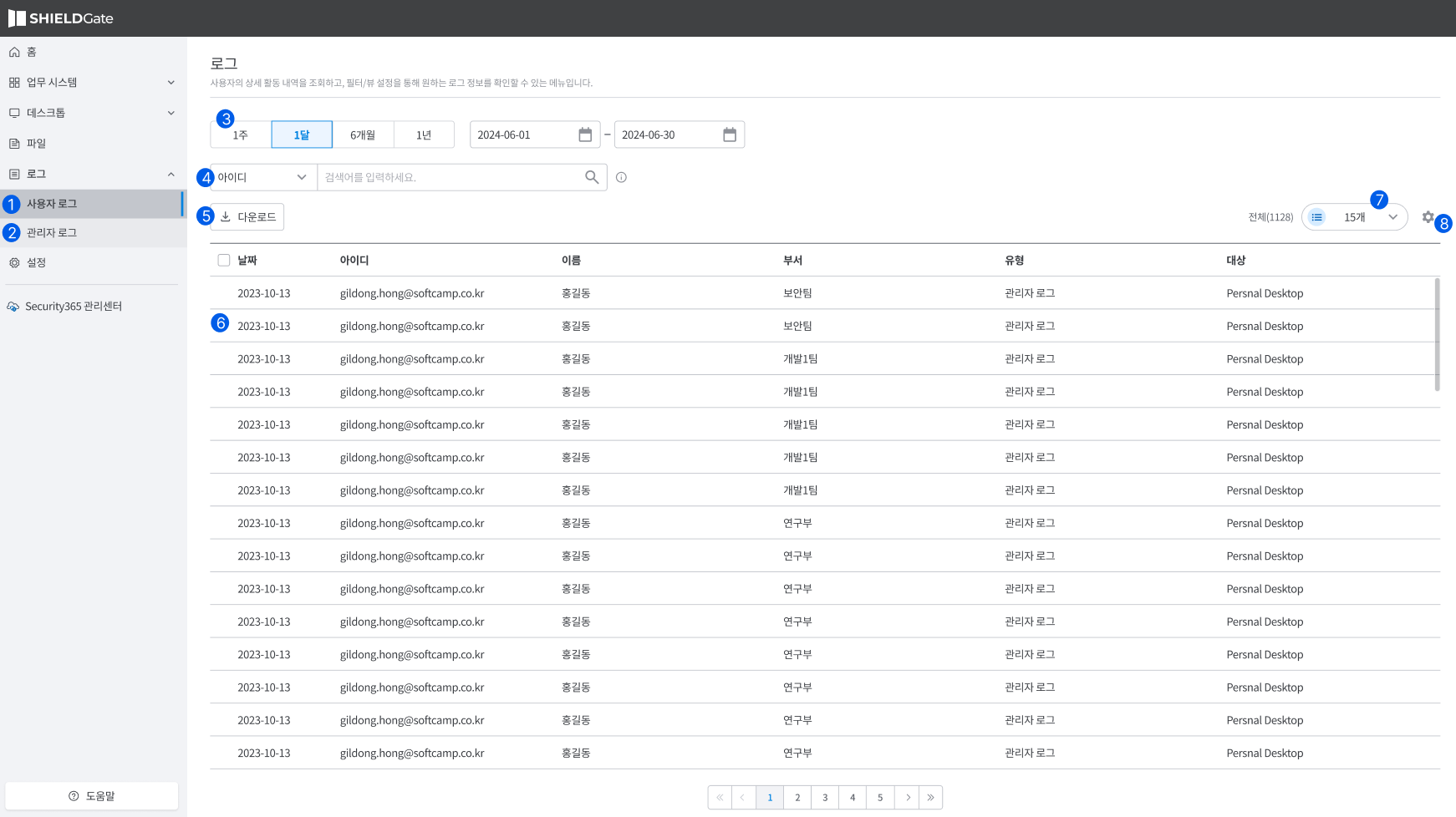Go to page 3

click(825, 798)
